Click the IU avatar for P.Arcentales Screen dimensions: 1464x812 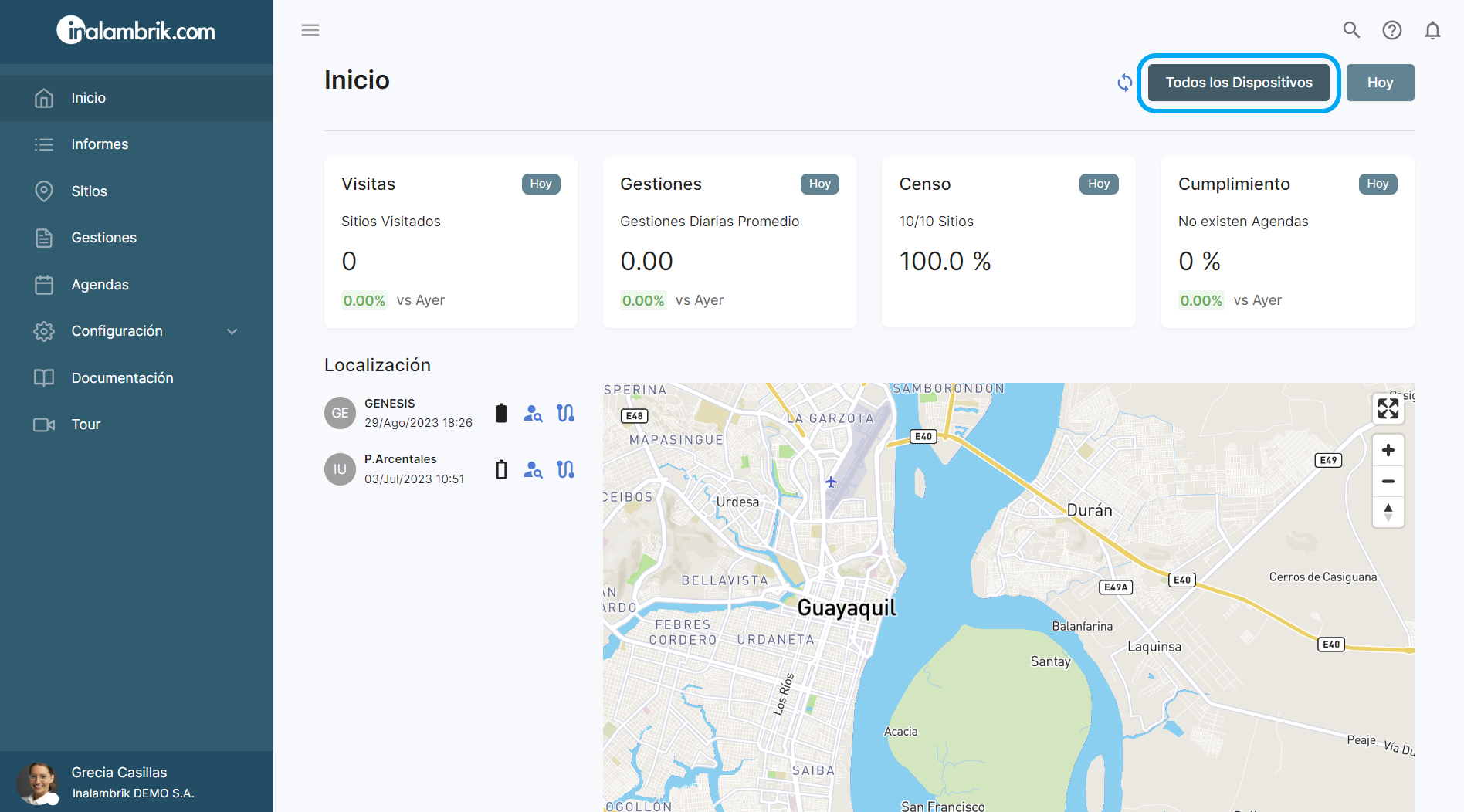pyautogui.click(x=340, y=469)
